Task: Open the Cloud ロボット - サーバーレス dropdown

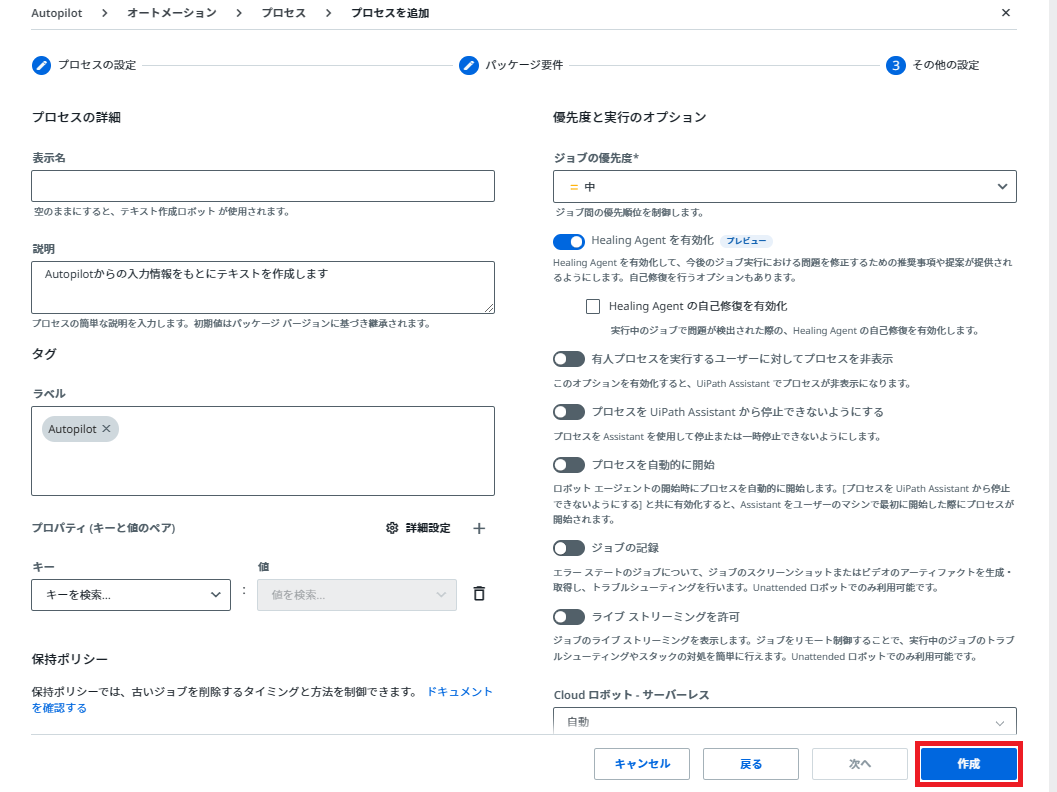Action: tap(784, 722)
